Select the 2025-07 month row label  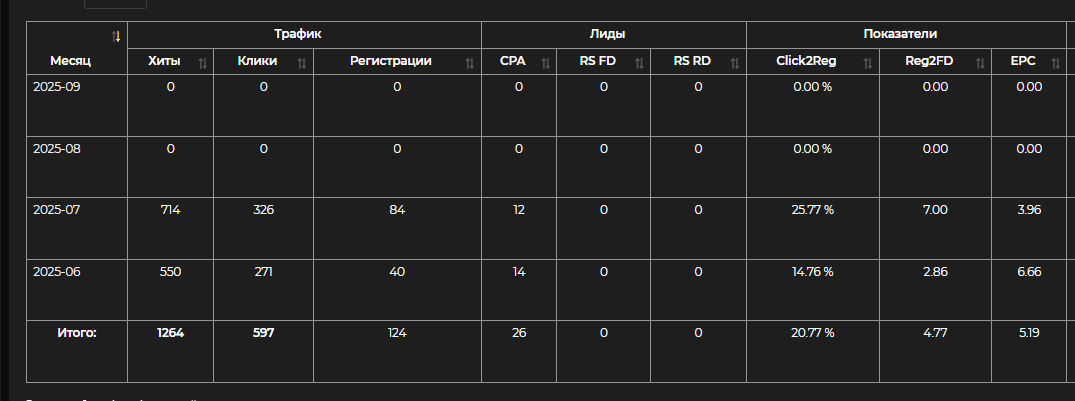pos(57,210)
